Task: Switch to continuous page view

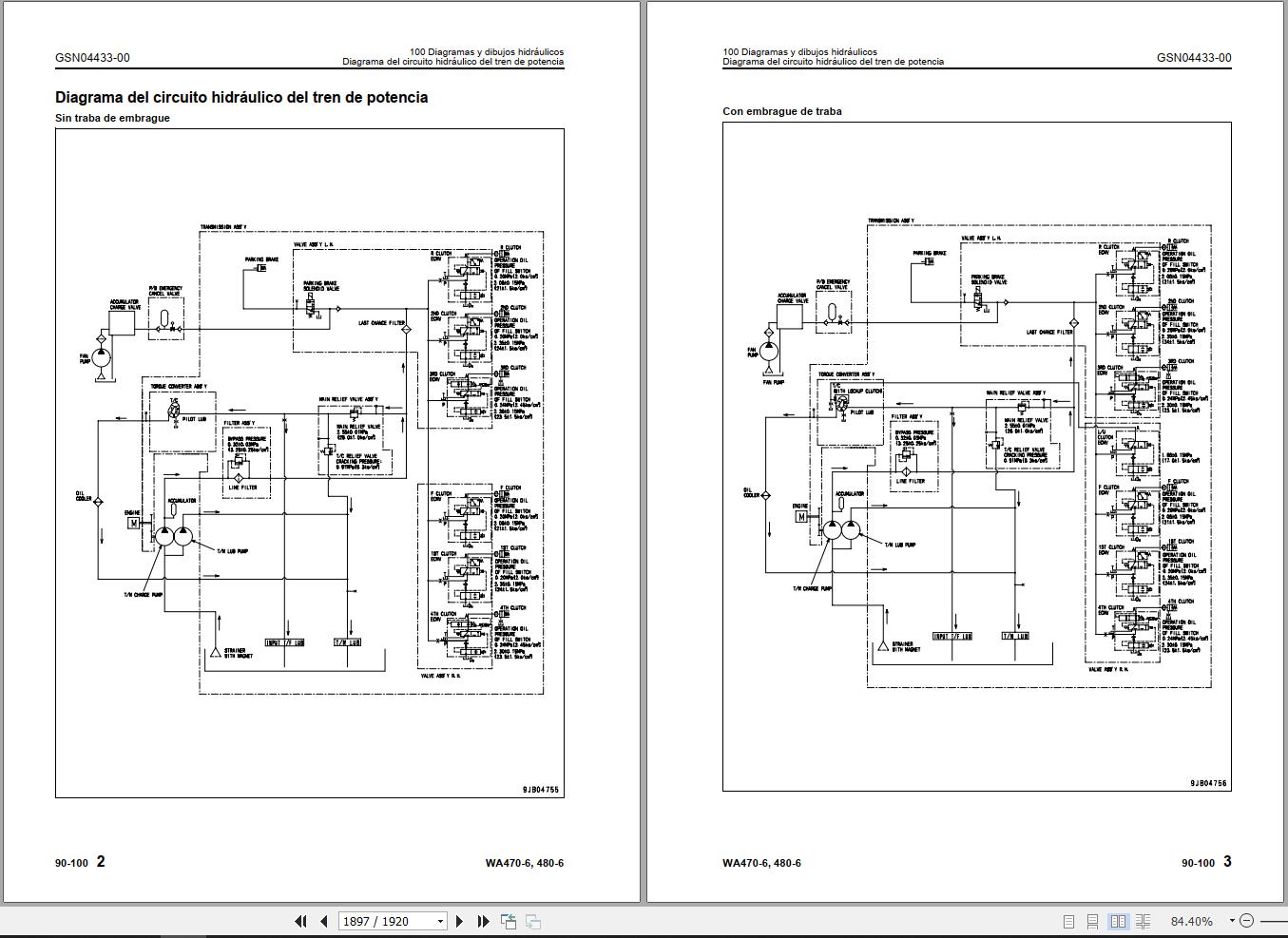Action: [x=1093, y=921]
